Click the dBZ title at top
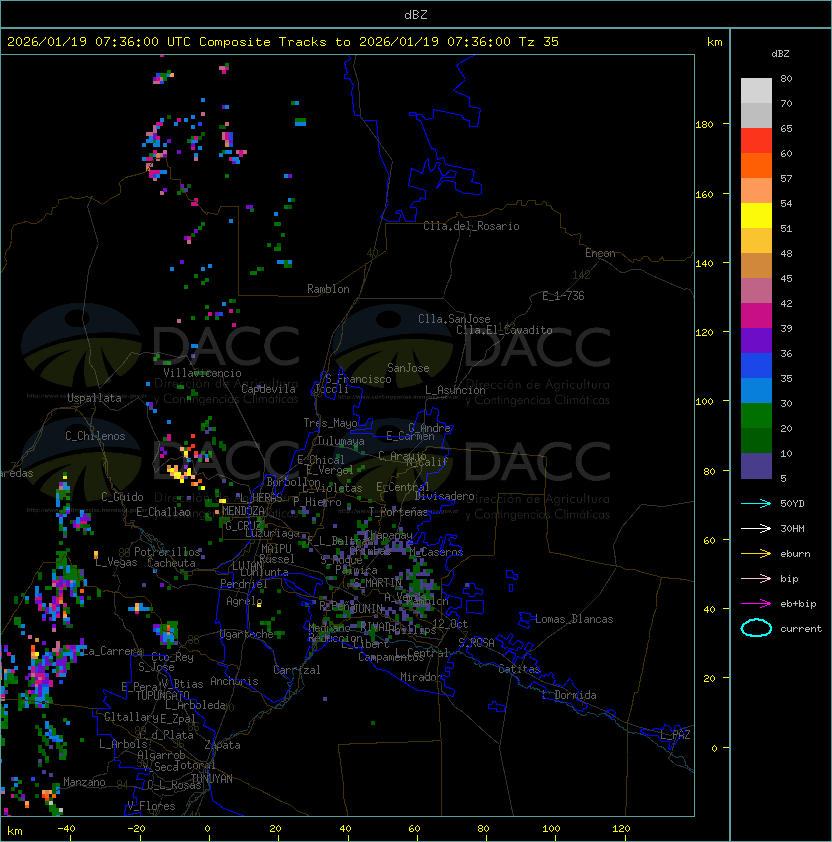The height and width of the screenshot is (842, 832). 416,14
